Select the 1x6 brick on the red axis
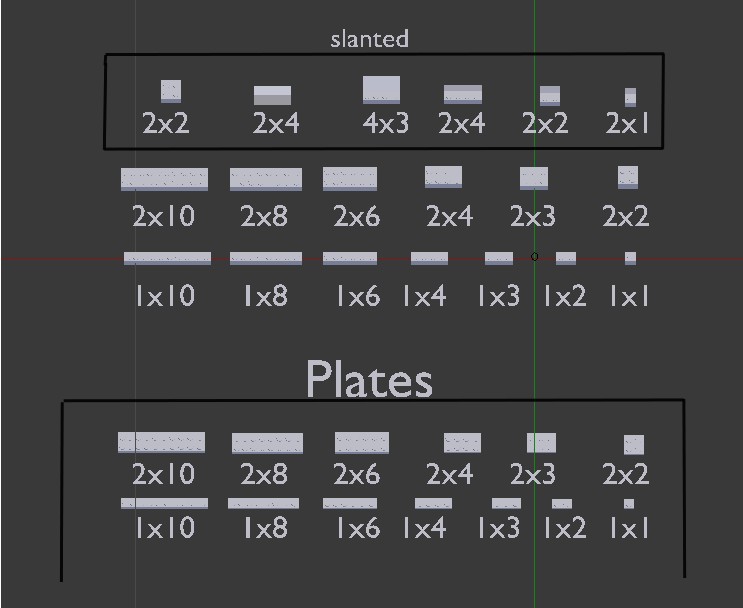Screen dimensions: 743x608 (x=350, y=258)
